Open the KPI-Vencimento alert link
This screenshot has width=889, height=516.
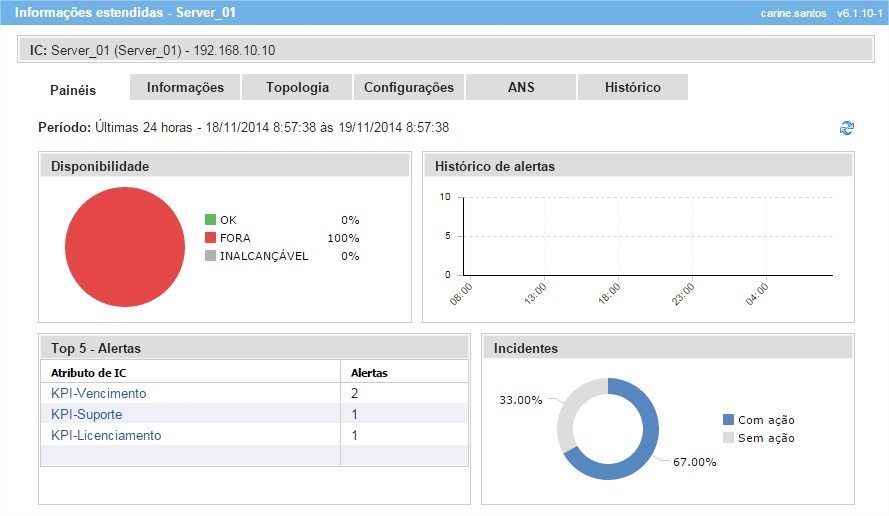[x=98, y=393]
